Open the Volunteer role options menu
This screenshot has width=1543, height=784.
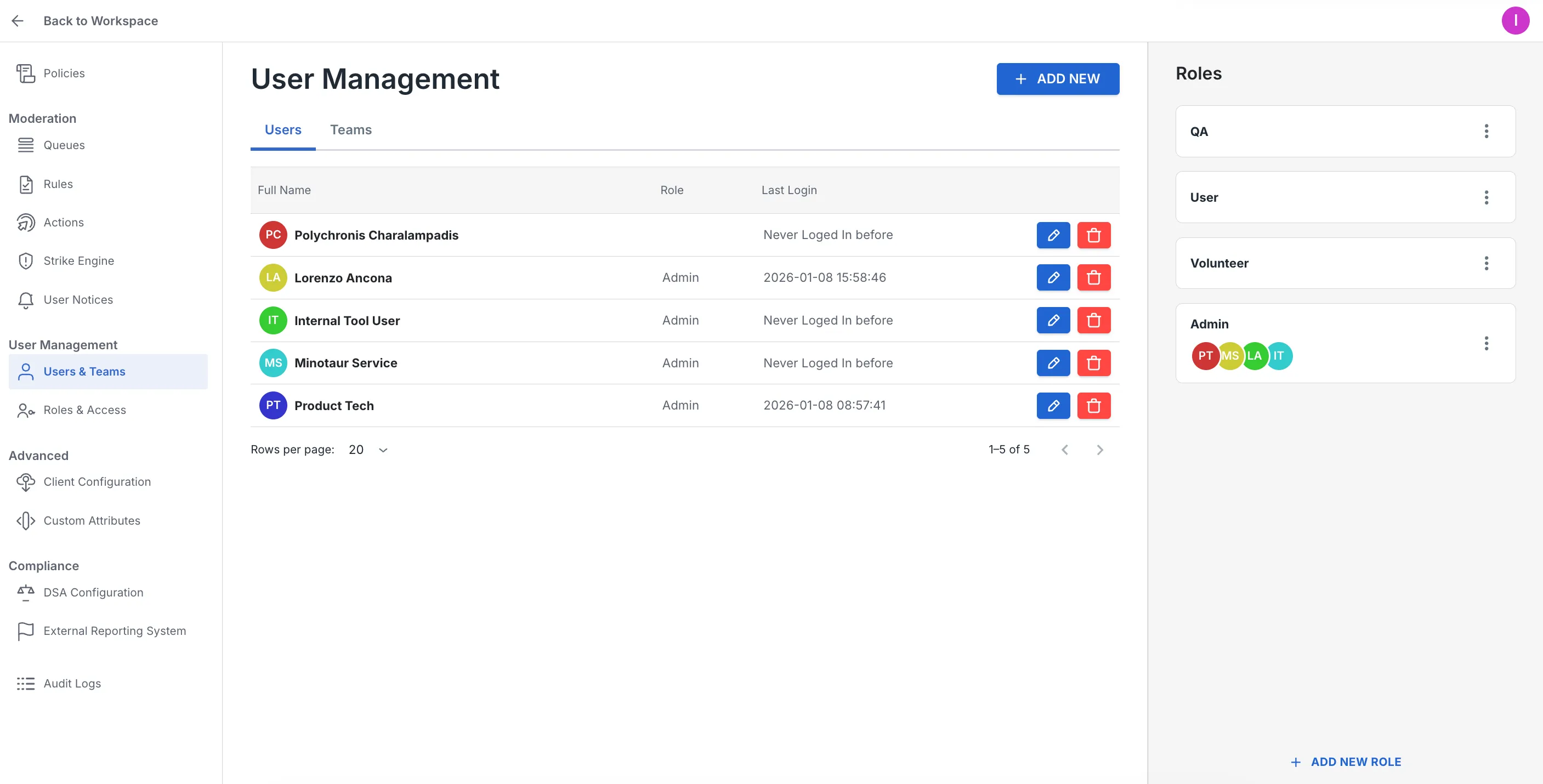[1486, 263]
